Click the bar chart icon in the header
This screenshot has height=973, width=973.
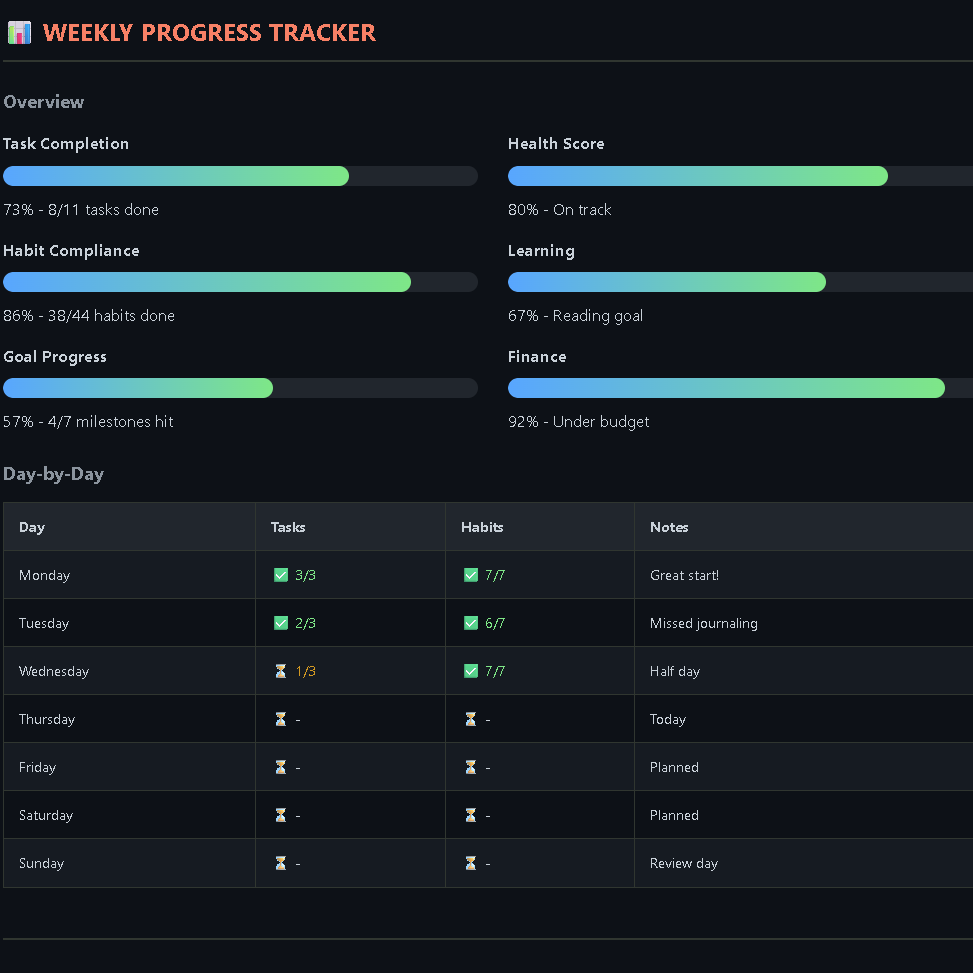(19, 32)
